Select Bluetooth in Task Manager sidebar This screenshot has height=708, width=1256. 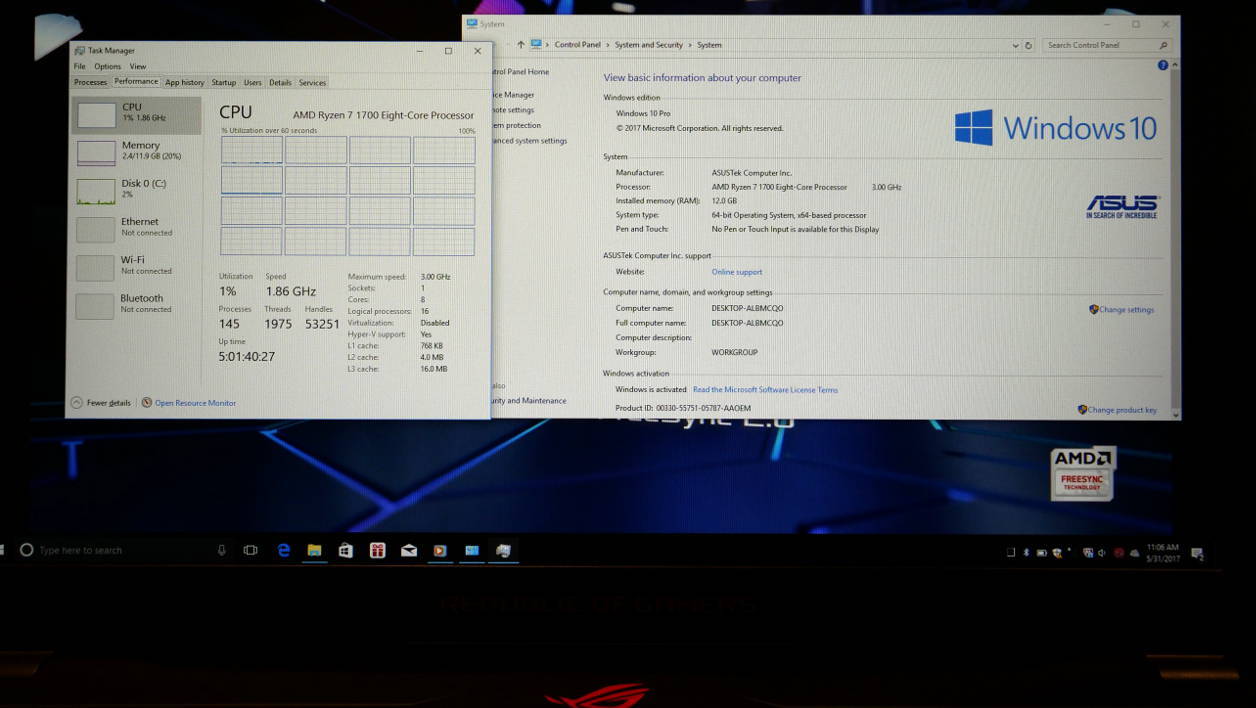pyautogui.click(x=136, y=304)
